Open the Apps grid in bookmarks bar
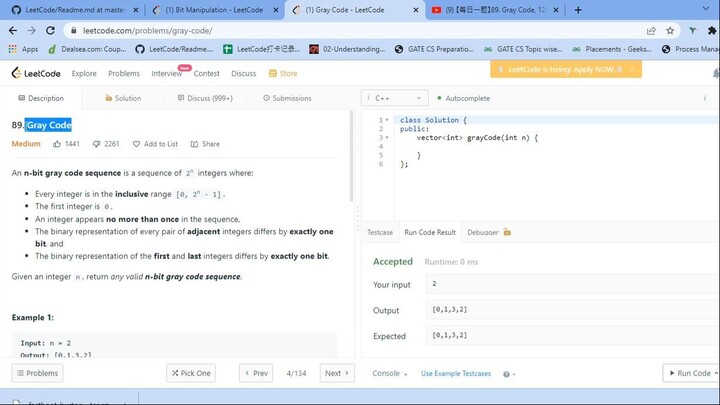720x405 pixels. tap(23, 48)
